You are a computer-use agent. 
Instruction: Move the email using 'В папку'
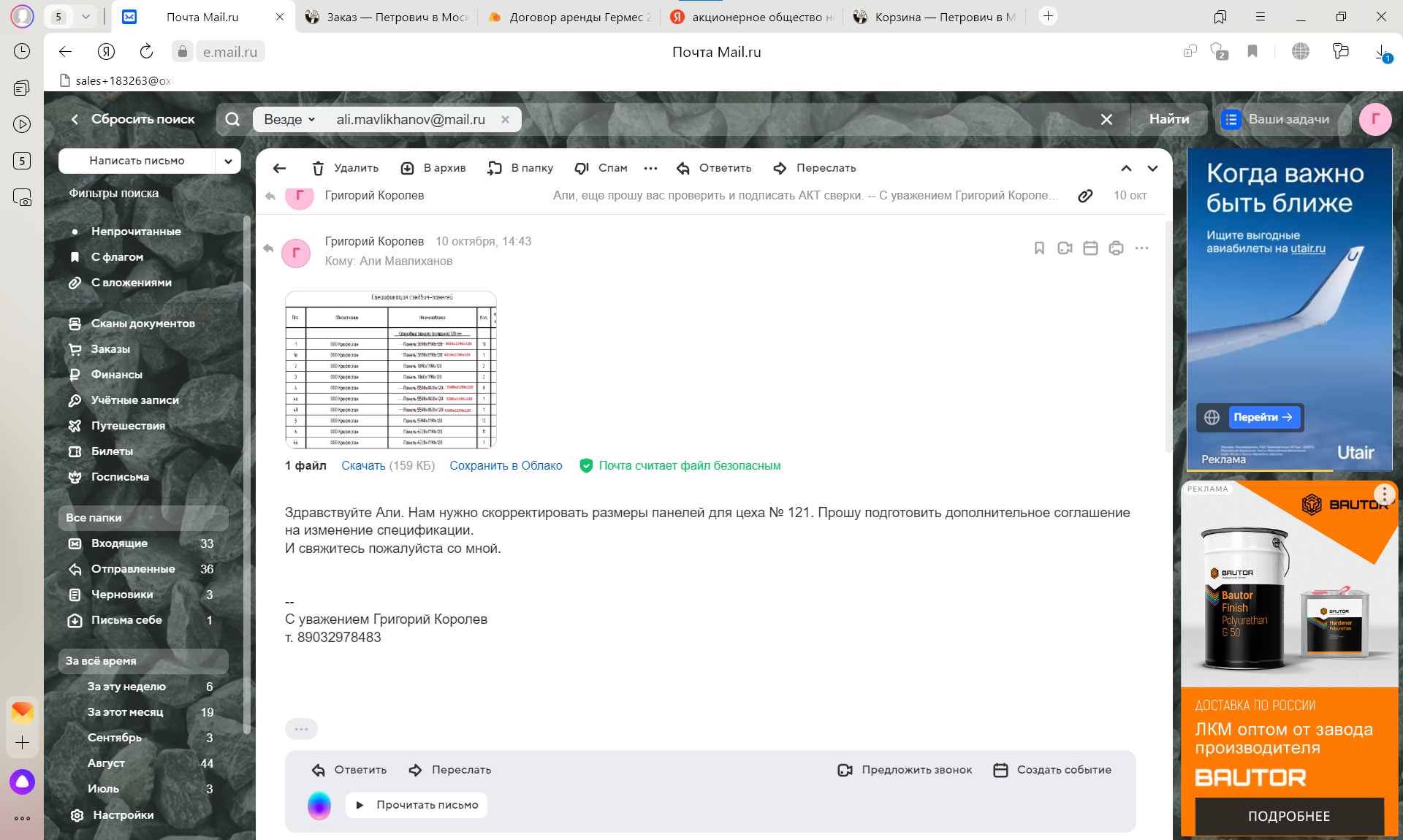point(520,168)
